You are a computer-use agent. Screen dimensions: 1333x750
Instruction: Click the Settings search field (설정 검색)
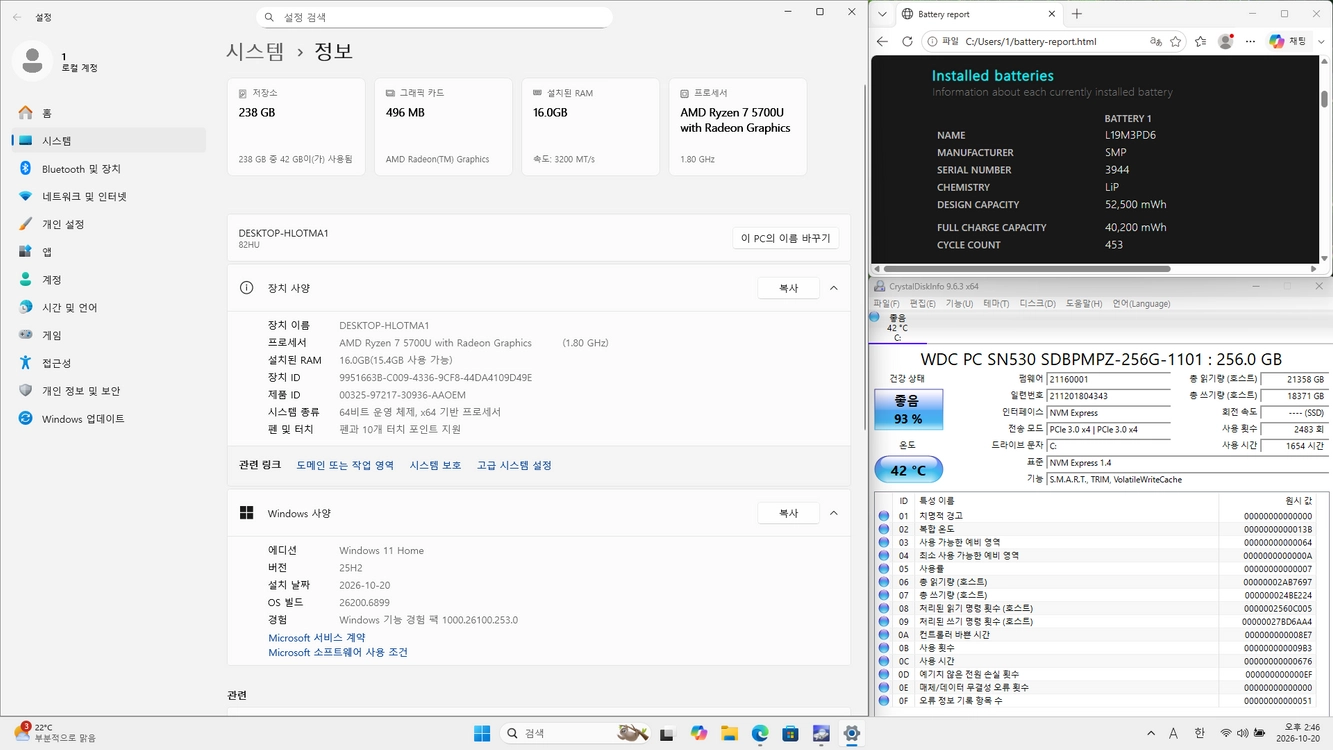pyautogui.click(x=434, y=17)
